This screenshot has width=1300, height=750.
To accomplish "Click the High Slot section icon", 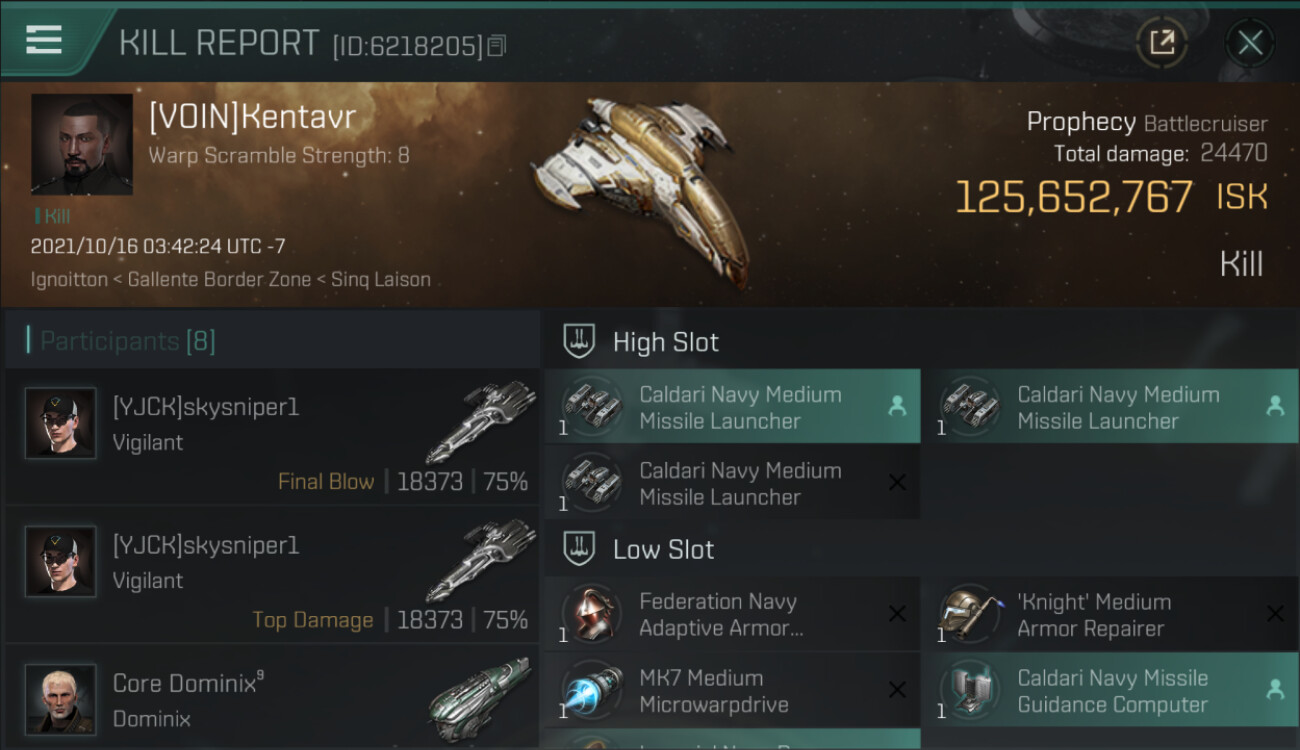I will coord(580,341).
